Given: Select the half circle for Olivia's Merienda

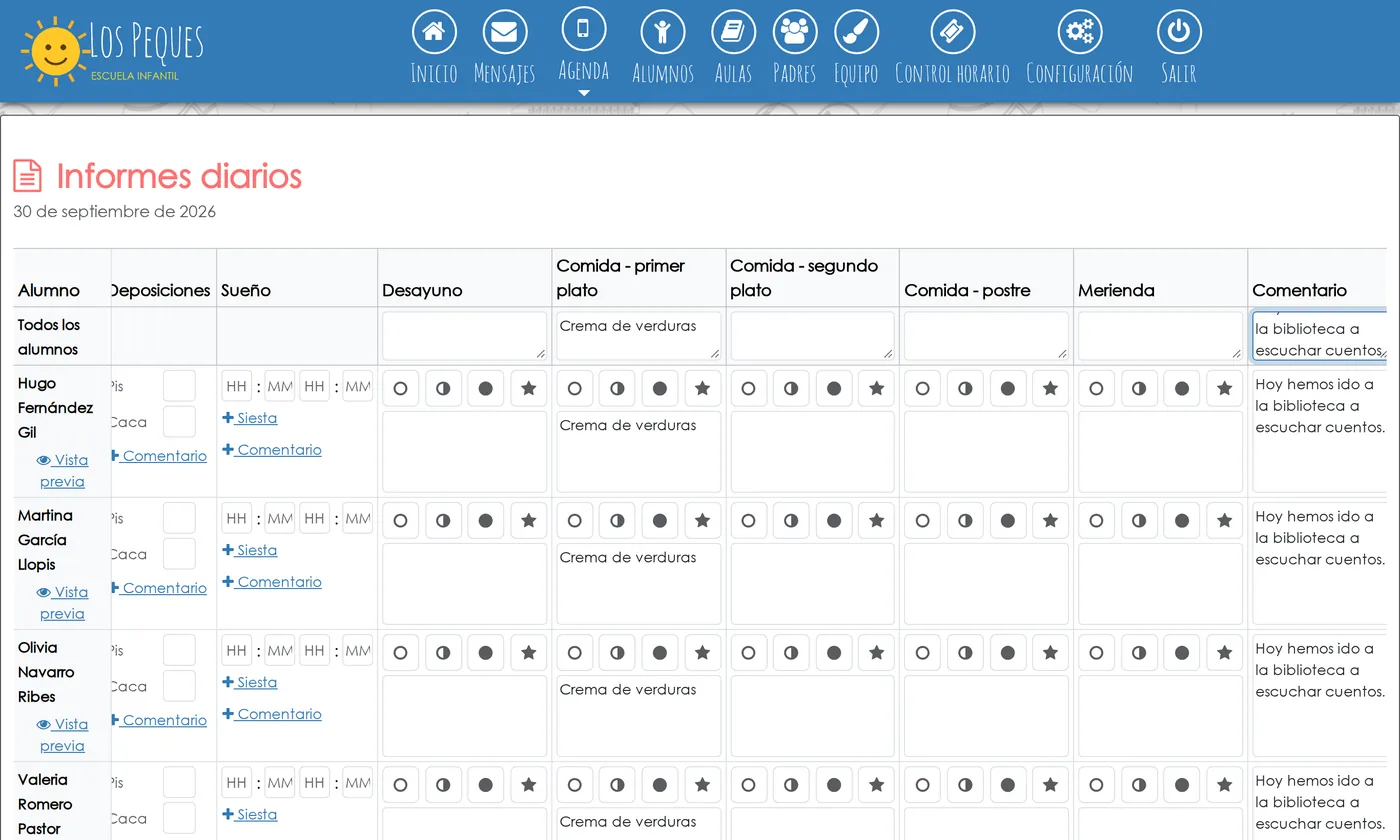Looking at the screenshot, I should 1139,652.
